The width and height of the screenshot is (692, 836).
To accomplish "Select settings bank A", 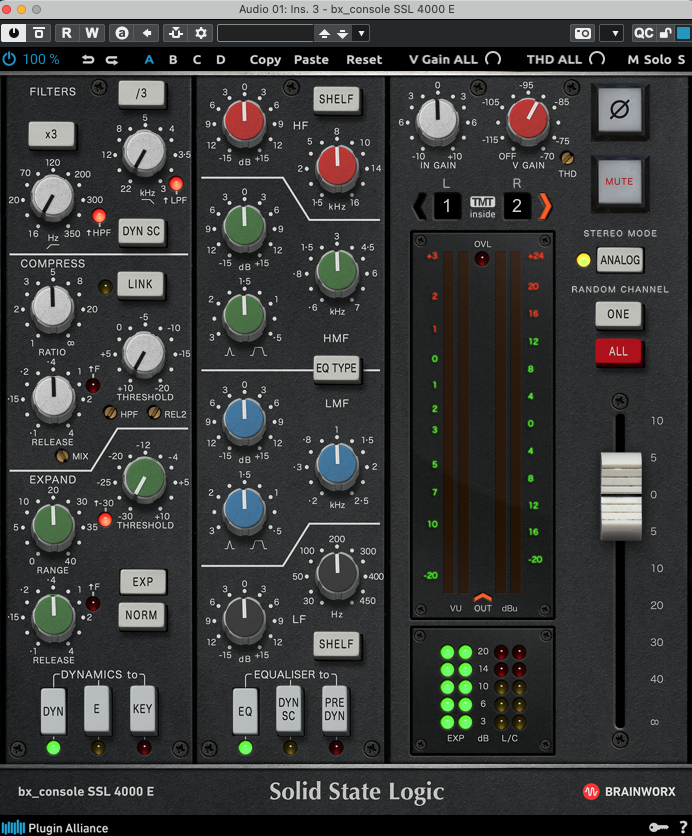I will click(x=149, y=60).
